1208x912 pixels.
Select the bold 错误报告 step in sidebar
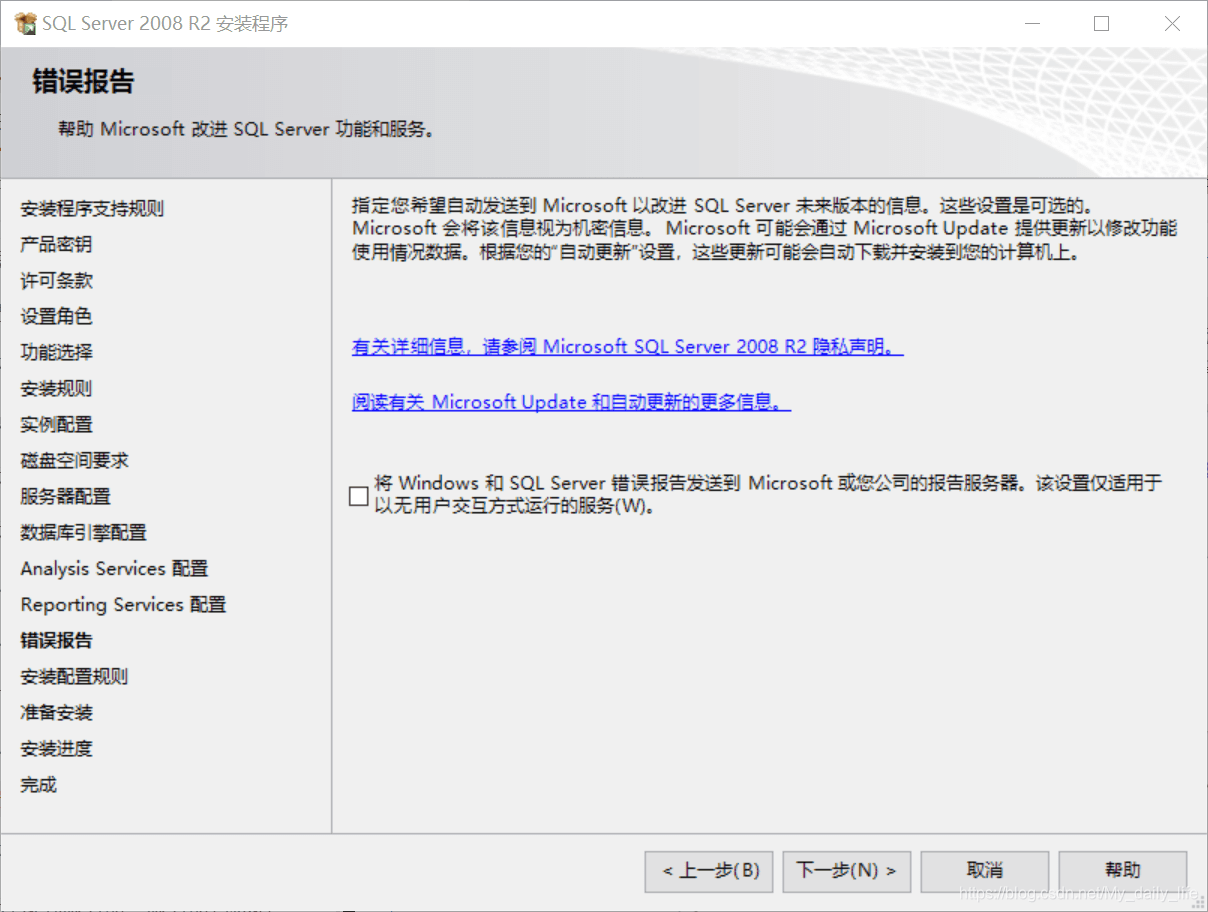(x=56, y=641)
